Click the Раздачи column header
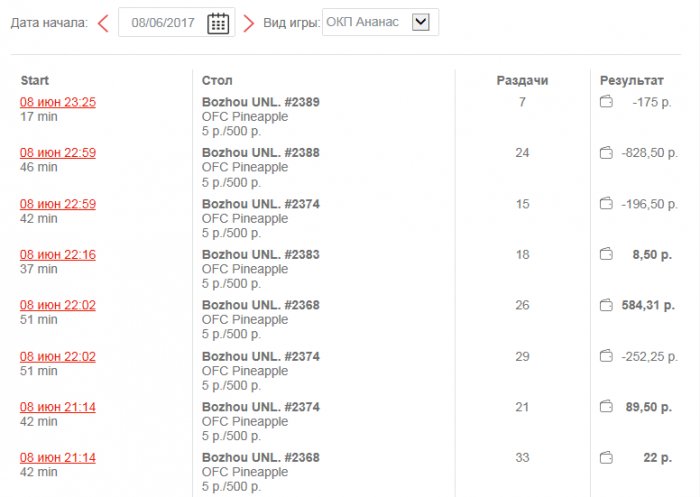Viewport: 700px width, 497px height. [522, 80]
